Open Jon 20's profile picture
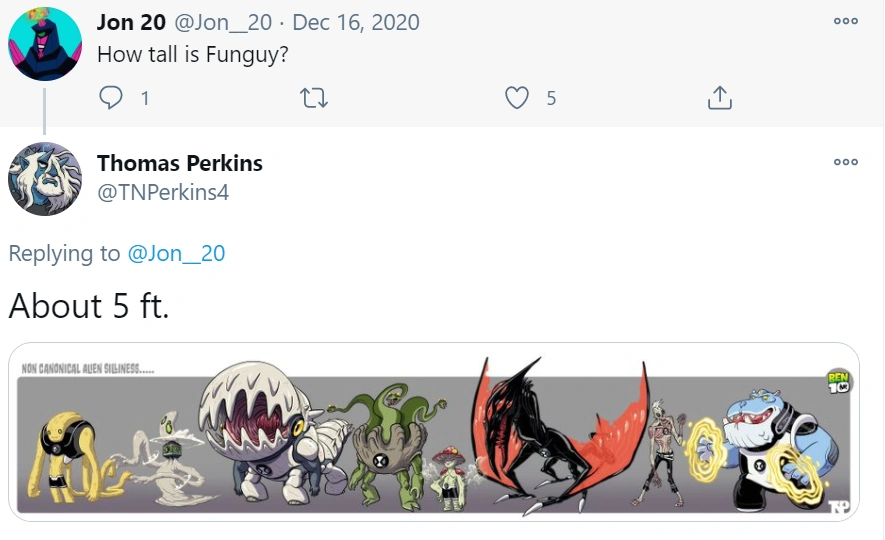The width and height of the screenshot is (885, 540). 45,44
